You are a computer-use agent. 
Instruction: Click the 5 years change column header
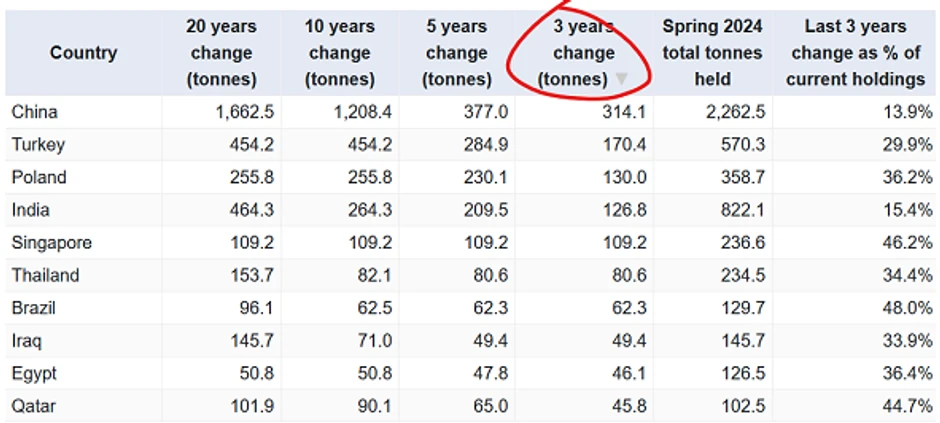(457, 53)
